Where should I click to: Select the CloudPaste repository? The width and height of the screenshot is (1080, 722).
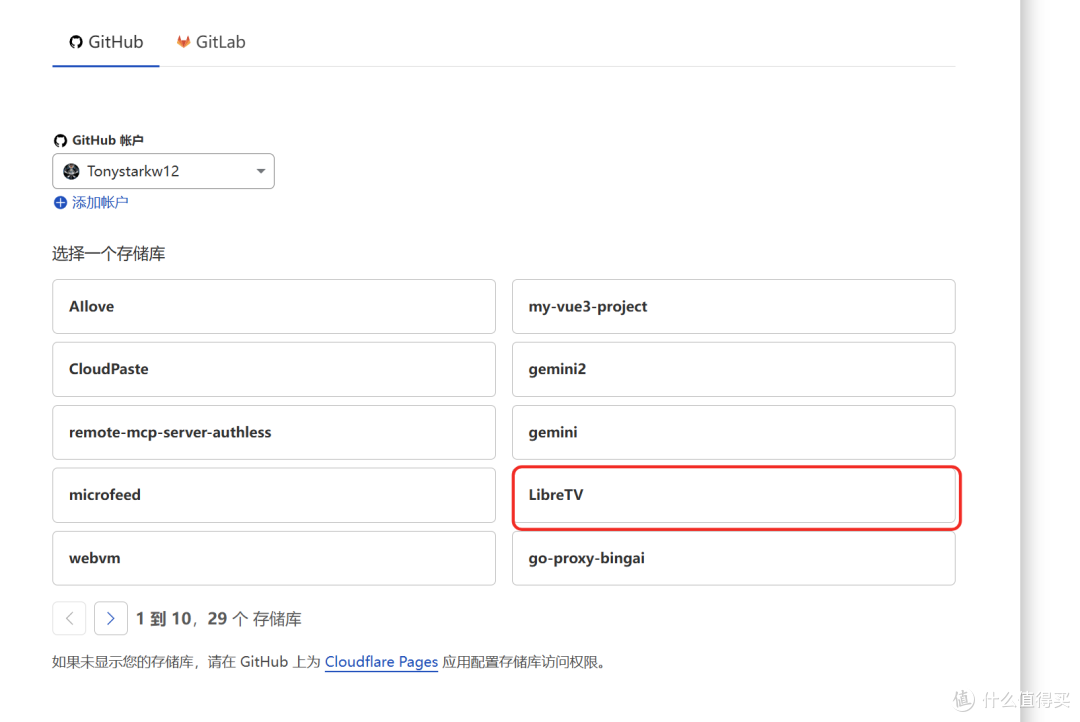[x=273, y=369]
